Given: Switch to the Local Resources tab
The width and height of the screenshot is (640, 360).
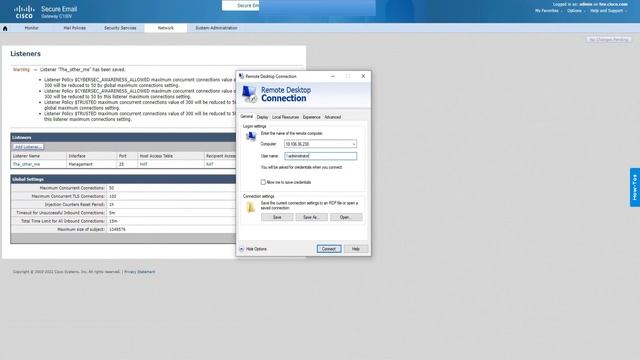Looking at the screenshot, I should pos(285,117).
